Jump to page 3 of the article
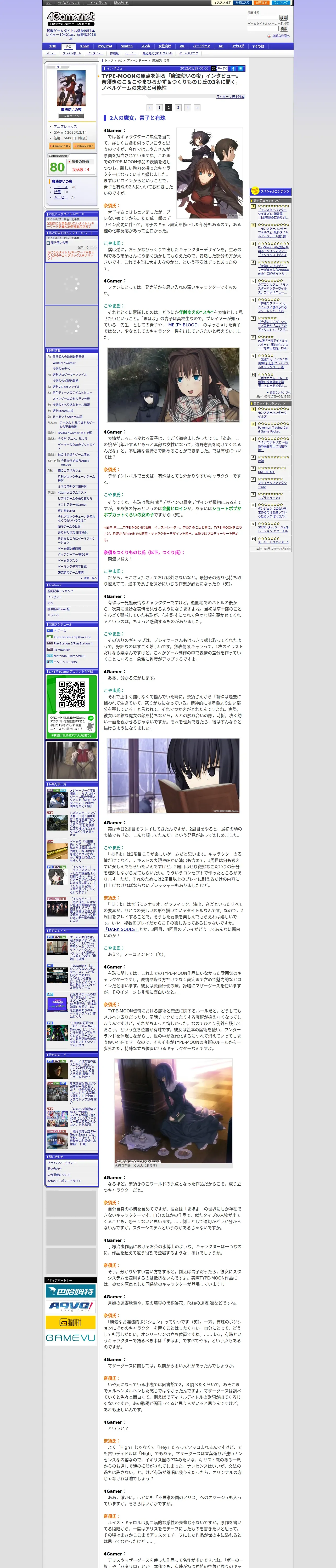This screenshot has width=336, height=1568. tap(178, 108)
